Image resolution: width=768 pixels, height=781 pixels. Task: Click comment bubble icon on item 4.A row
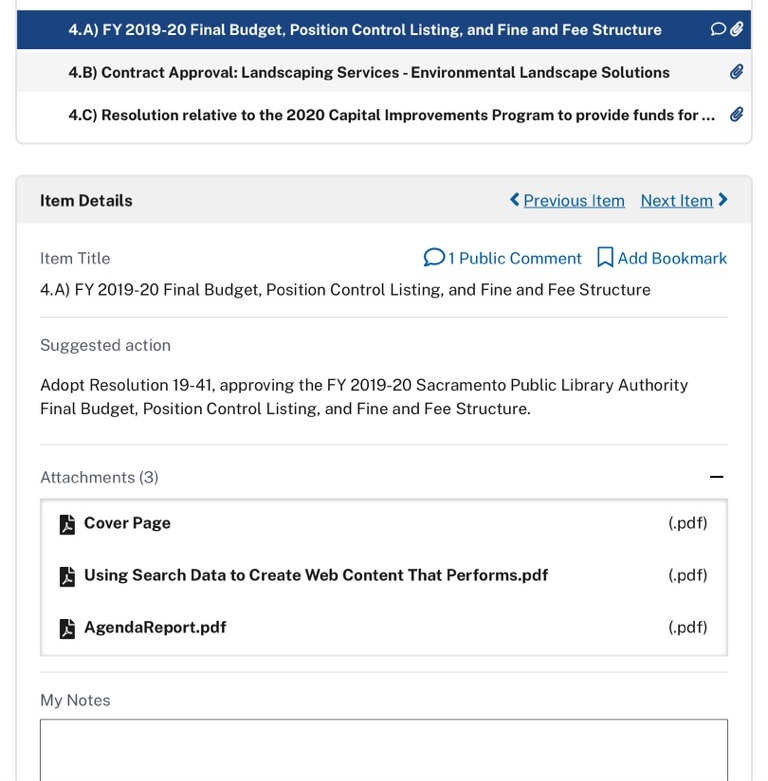point(718,29)
